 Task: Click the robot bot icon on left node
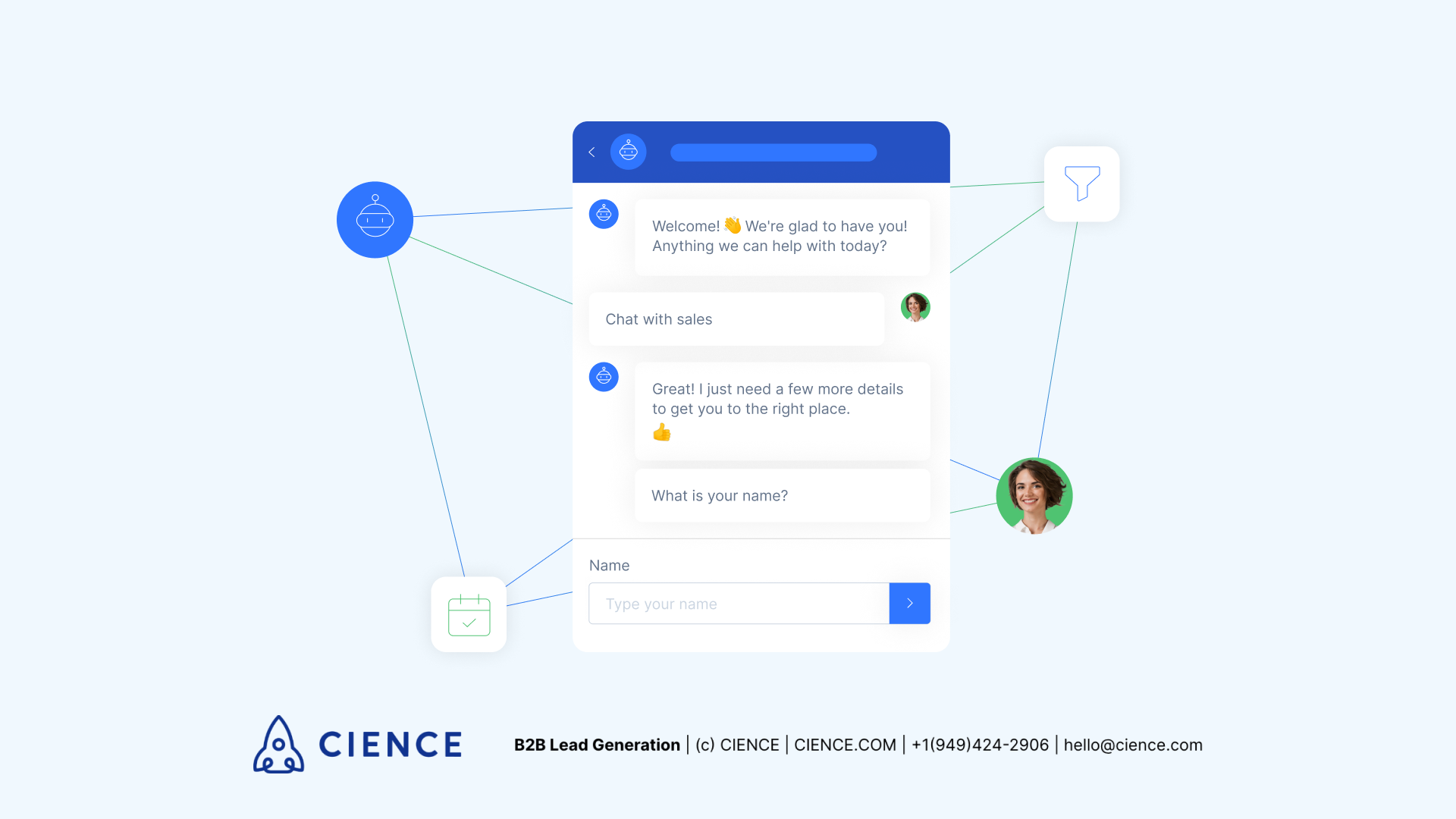[x=374, y=219]
